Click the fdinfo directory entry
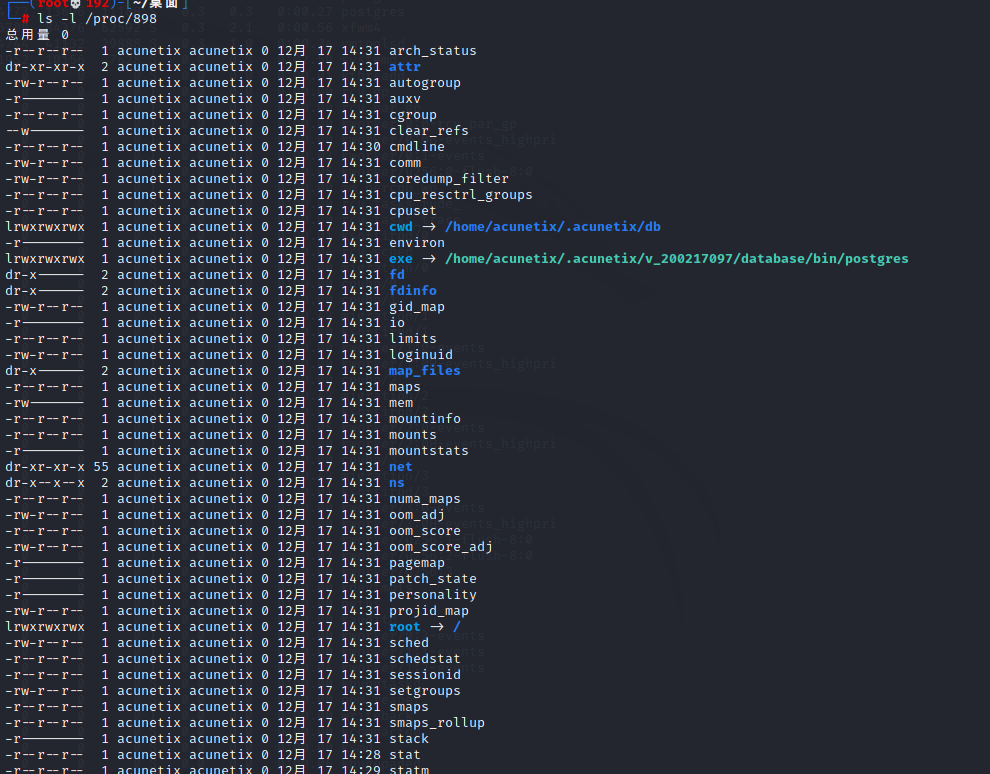The height and width of the screenshot is (774, 990). pyautogui.click(x=412, y=290)
